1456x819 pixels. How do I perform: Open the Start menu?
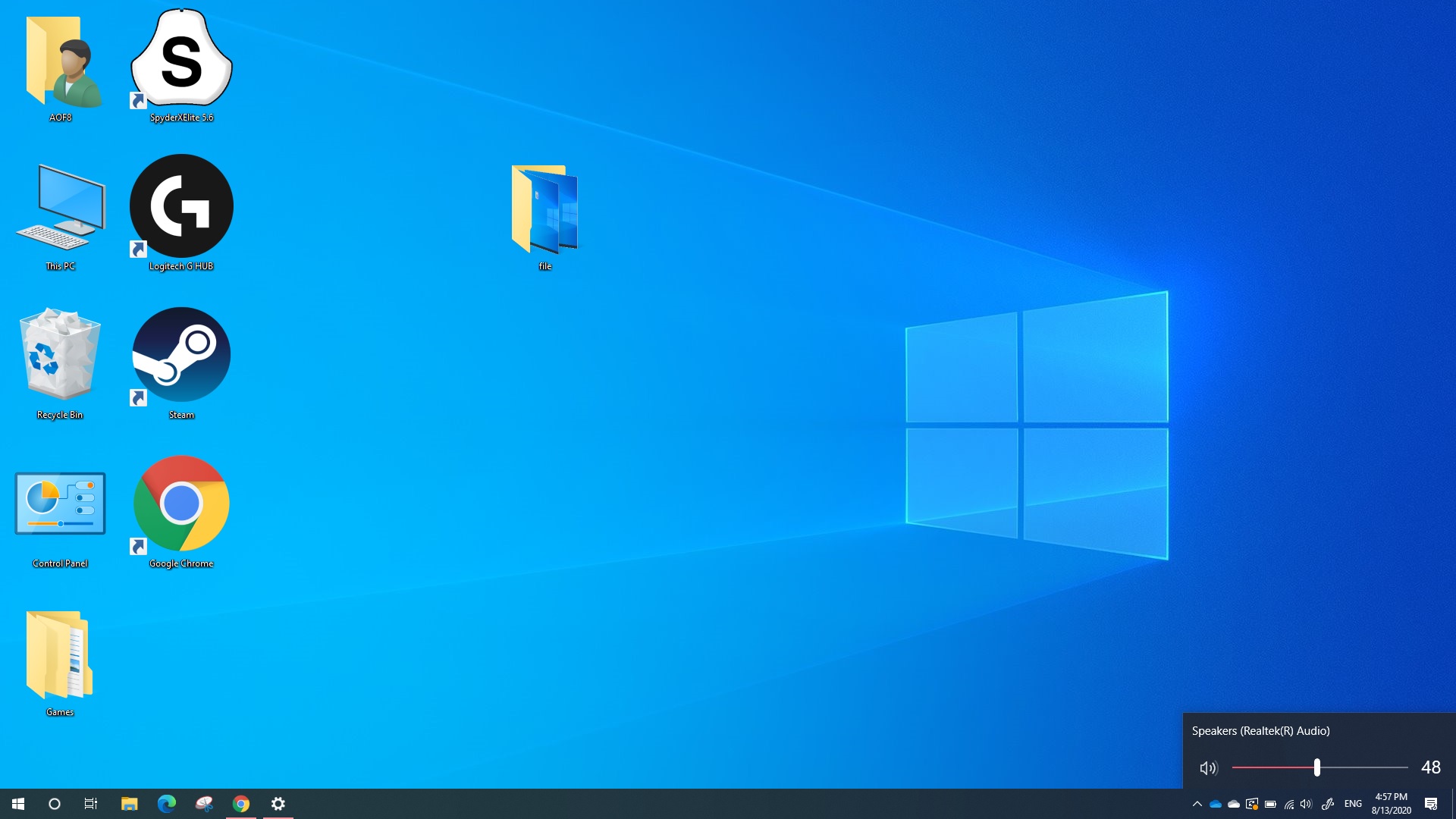tap(18, 804)
